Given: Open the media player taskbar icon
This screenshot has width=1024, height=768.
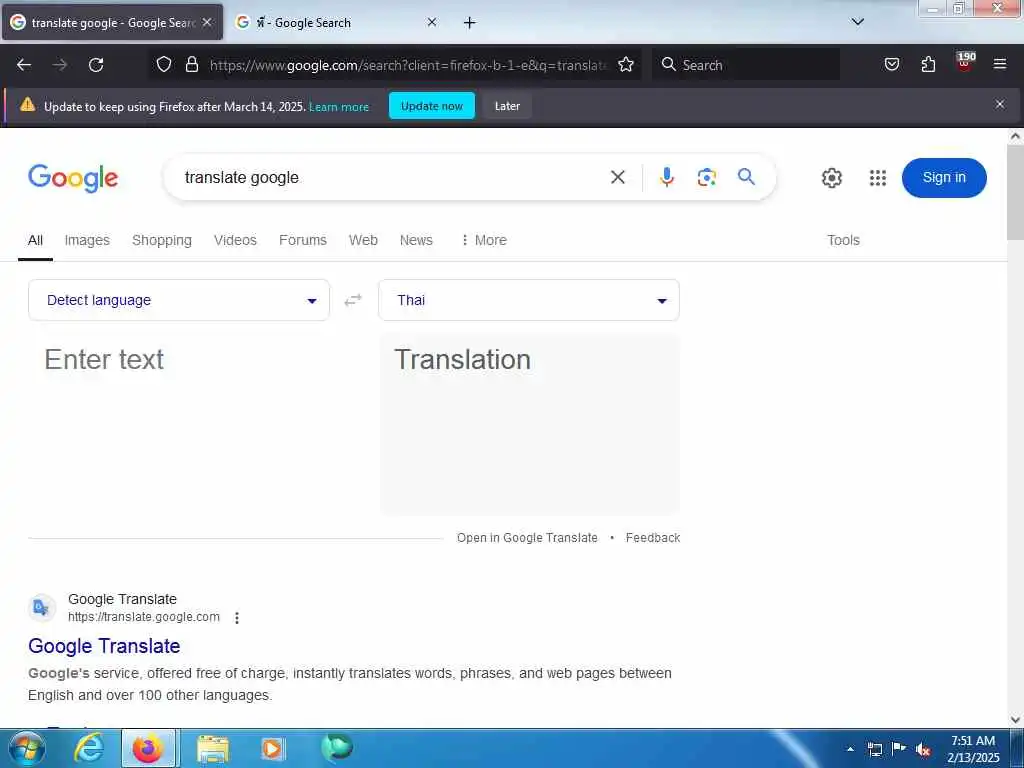Looking at the screenshot, I should click(x=272, y=748).
